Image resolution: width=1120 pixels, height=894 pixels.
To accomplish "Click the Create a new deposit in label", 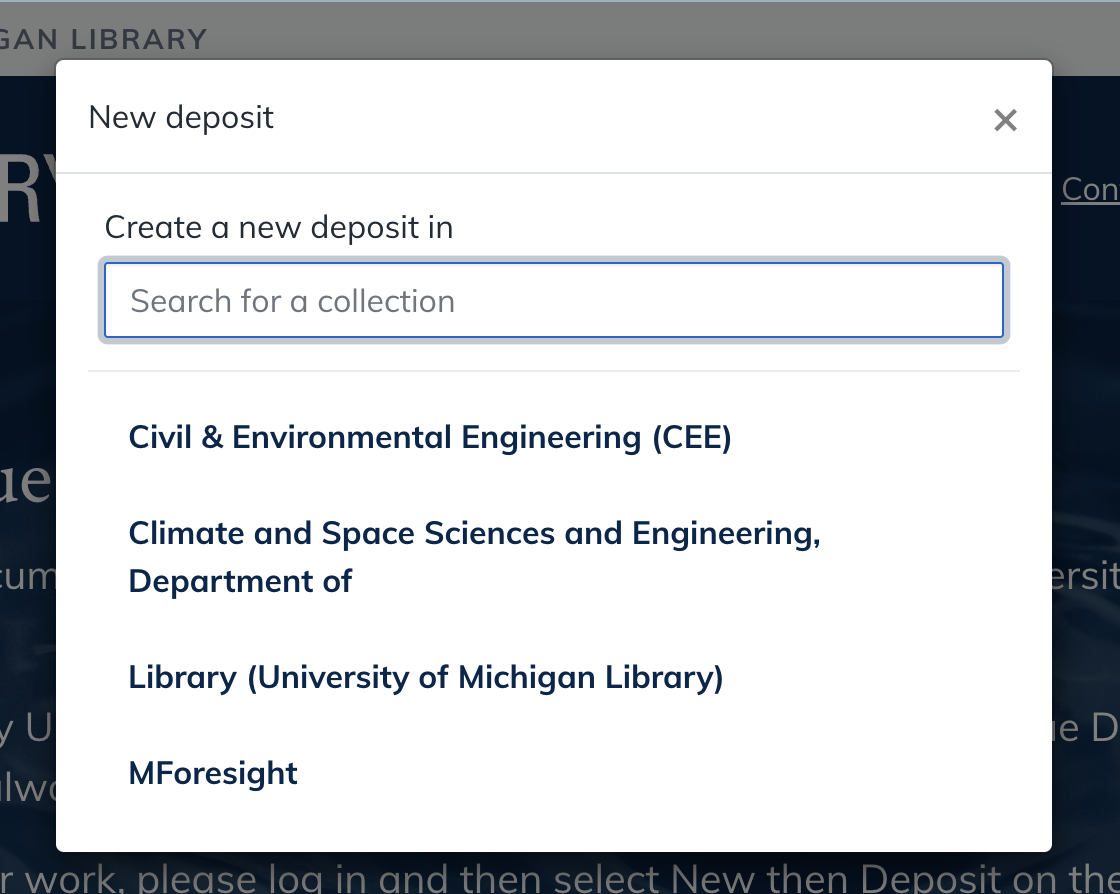I will 279,227.
